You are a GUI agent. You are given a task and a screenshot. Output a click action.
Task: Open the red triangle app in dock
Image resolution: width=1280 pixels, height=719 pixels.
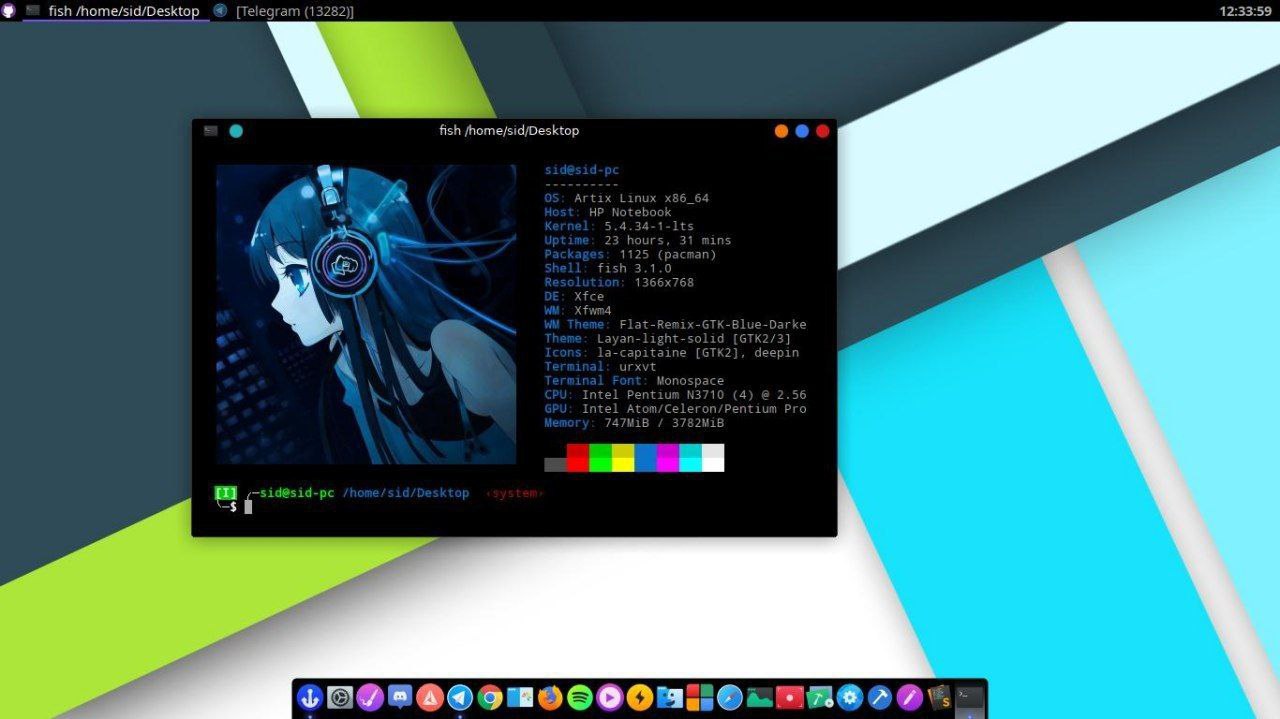tap(430, 697)
